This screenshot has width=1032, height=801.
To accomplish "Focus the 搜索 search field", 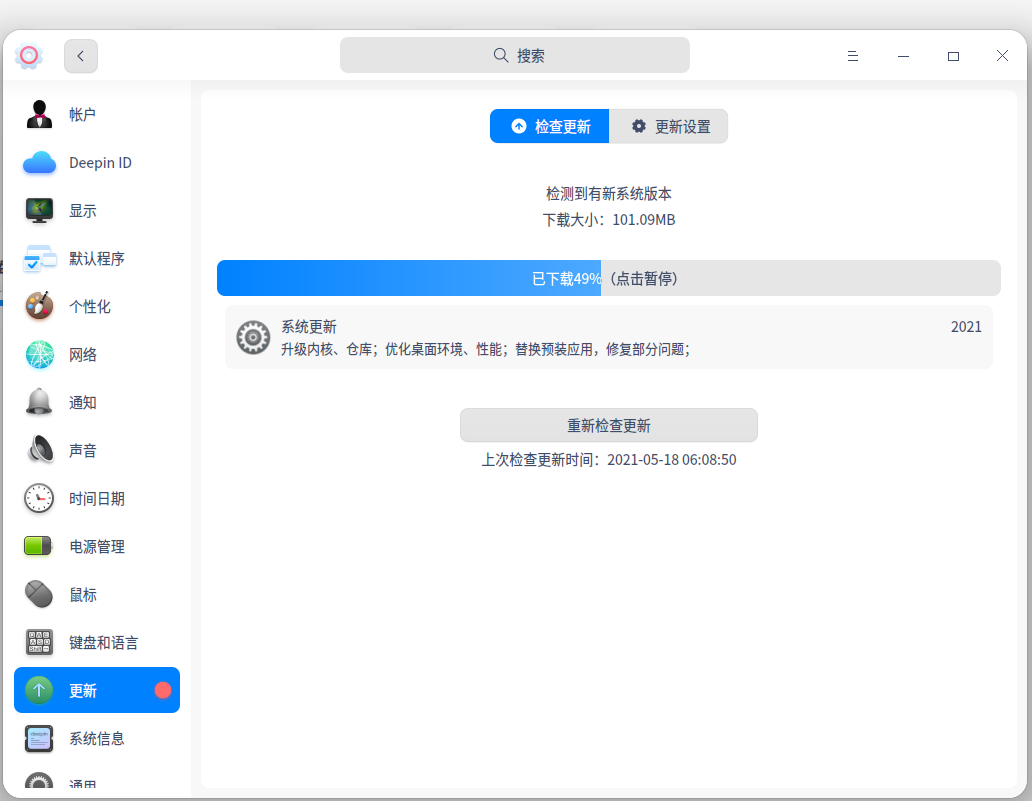I will click(x=515, y=55).
